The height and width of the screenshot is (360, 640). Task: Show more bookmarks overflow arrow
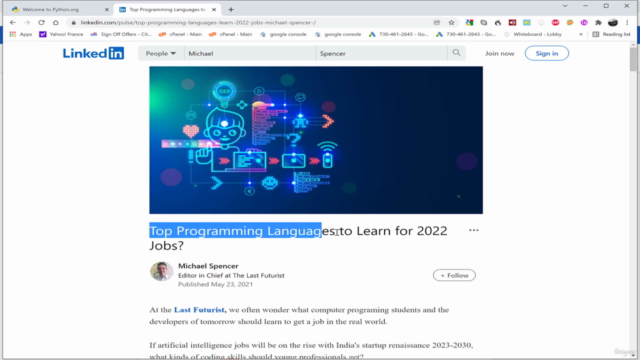[x=581, y=34]
